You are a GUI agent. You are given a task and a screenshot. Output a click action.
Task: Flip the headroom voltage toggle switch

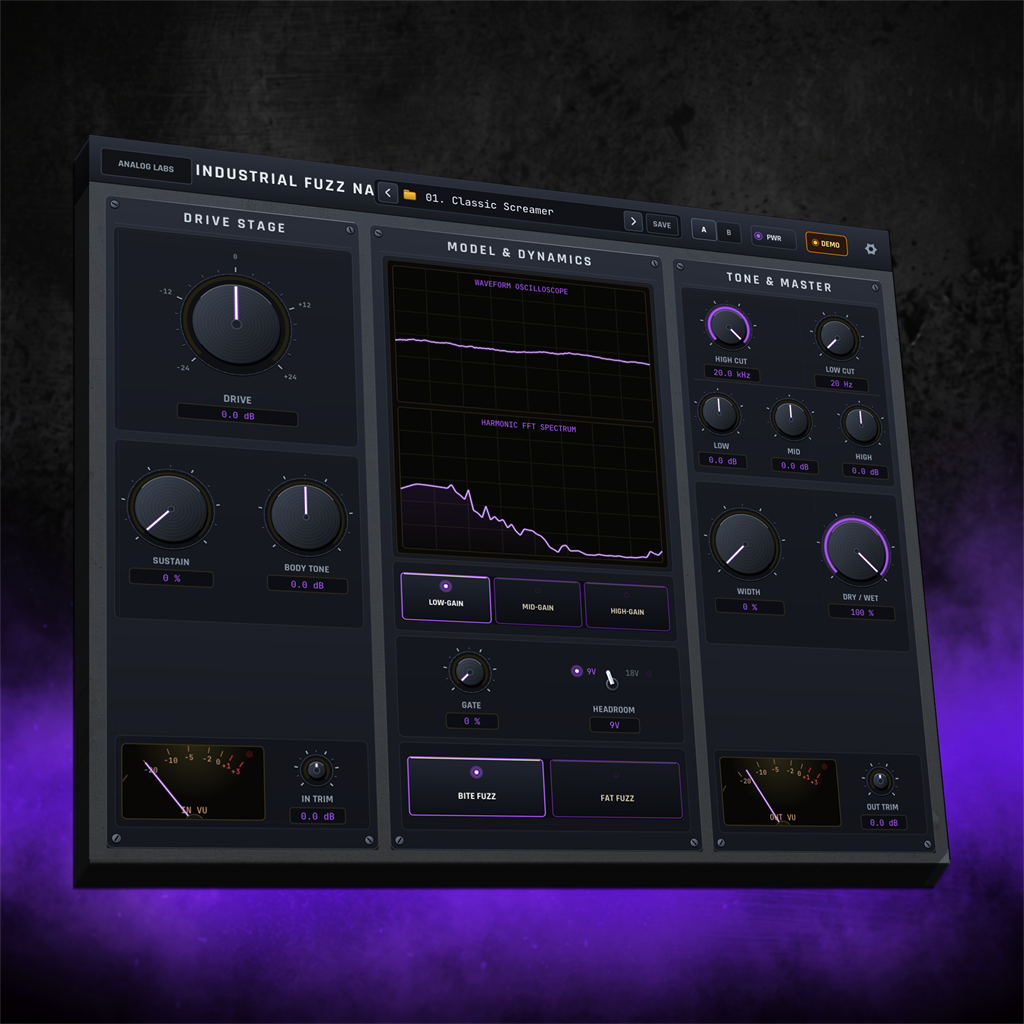(611, 679)
